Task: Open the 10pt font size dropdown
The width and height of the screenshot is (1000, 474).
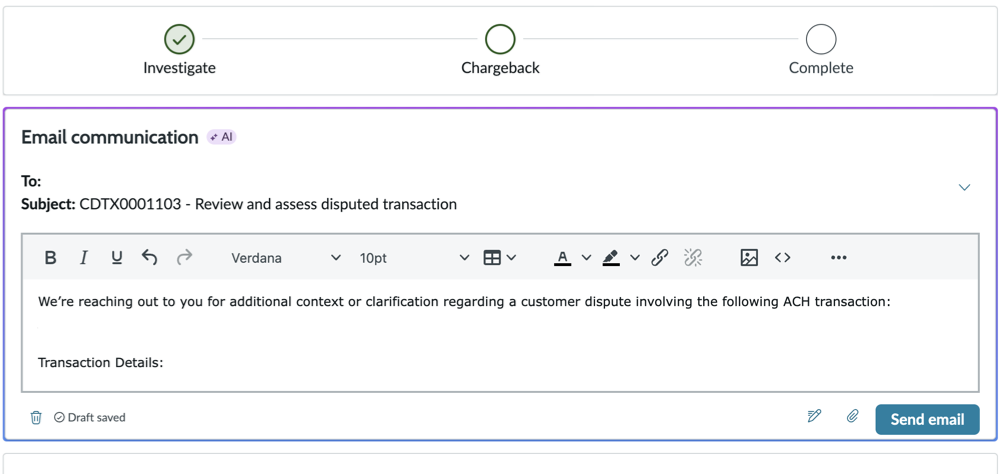Action: click(x=415, y=258)
